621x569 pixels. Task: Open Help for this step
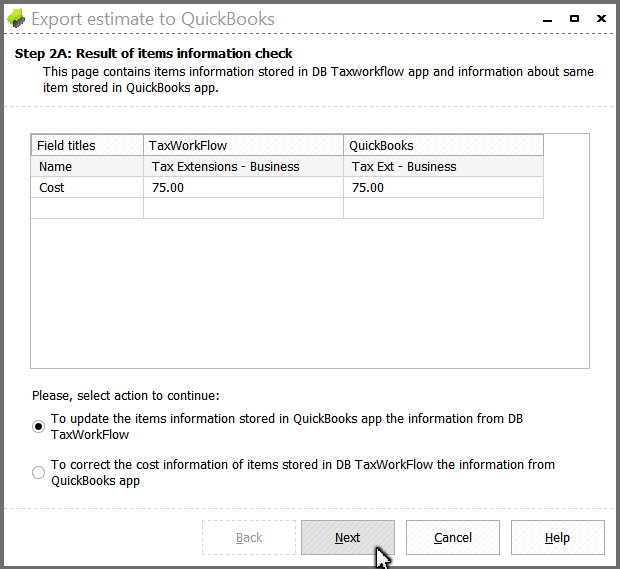tap(558, 537)
